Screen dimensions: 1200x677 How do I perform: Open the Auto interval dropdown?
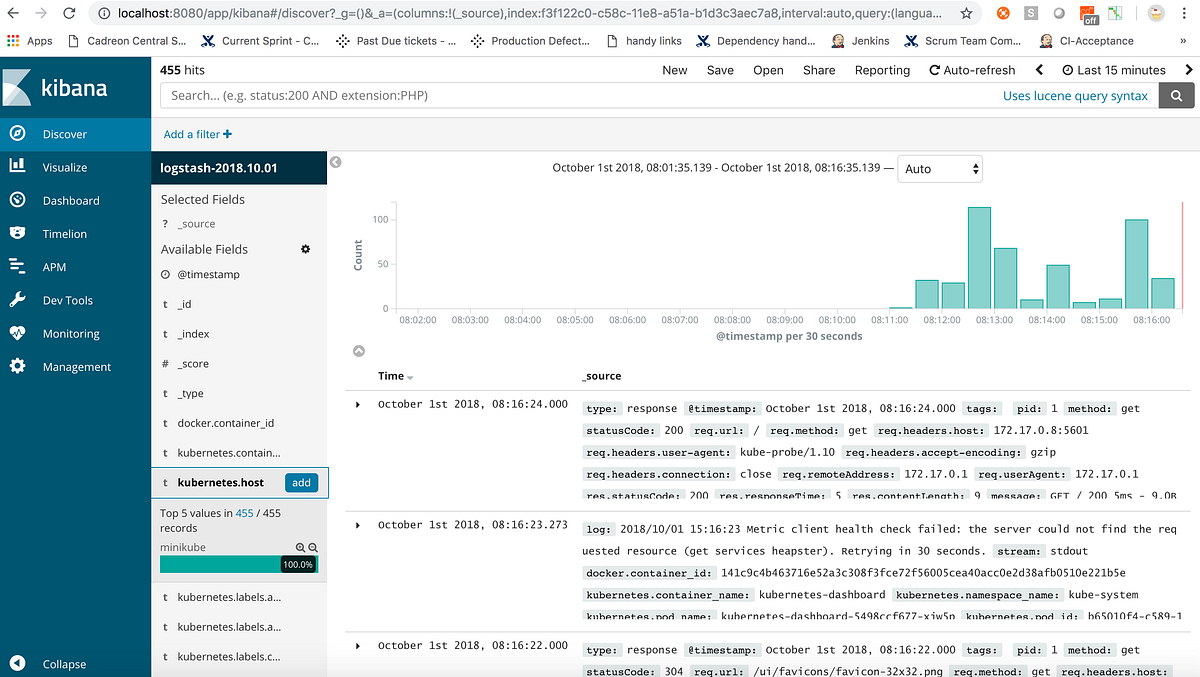point(938,168)
